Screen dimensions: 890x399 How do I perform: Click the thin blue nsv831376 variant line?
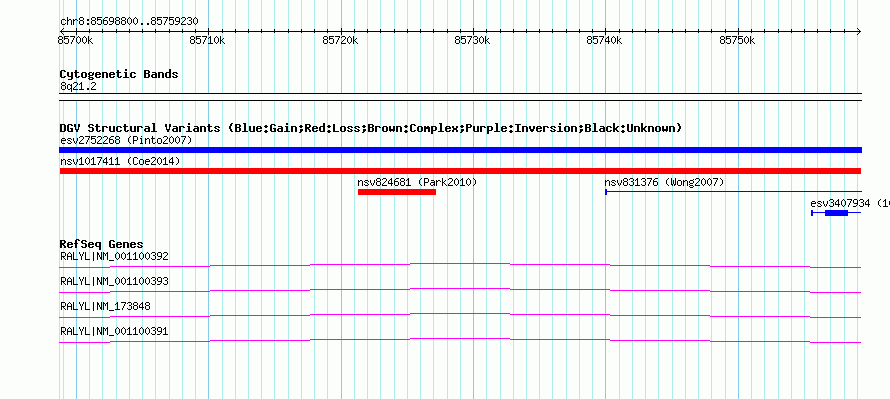pos(733,192)
